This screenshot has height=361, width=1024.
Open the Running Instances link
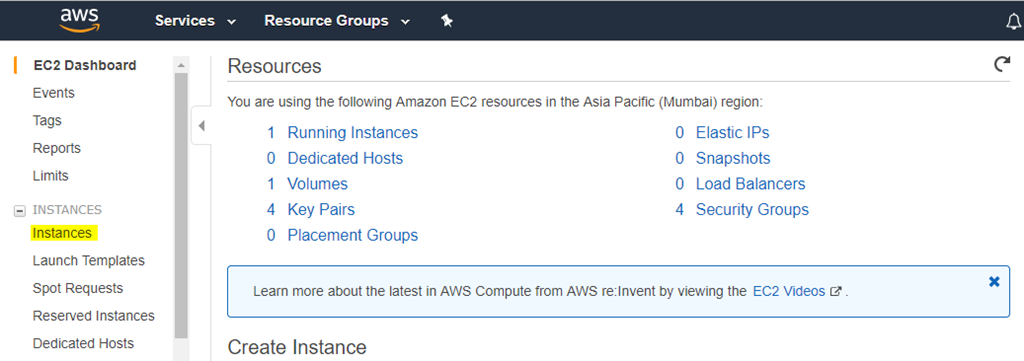353,133
